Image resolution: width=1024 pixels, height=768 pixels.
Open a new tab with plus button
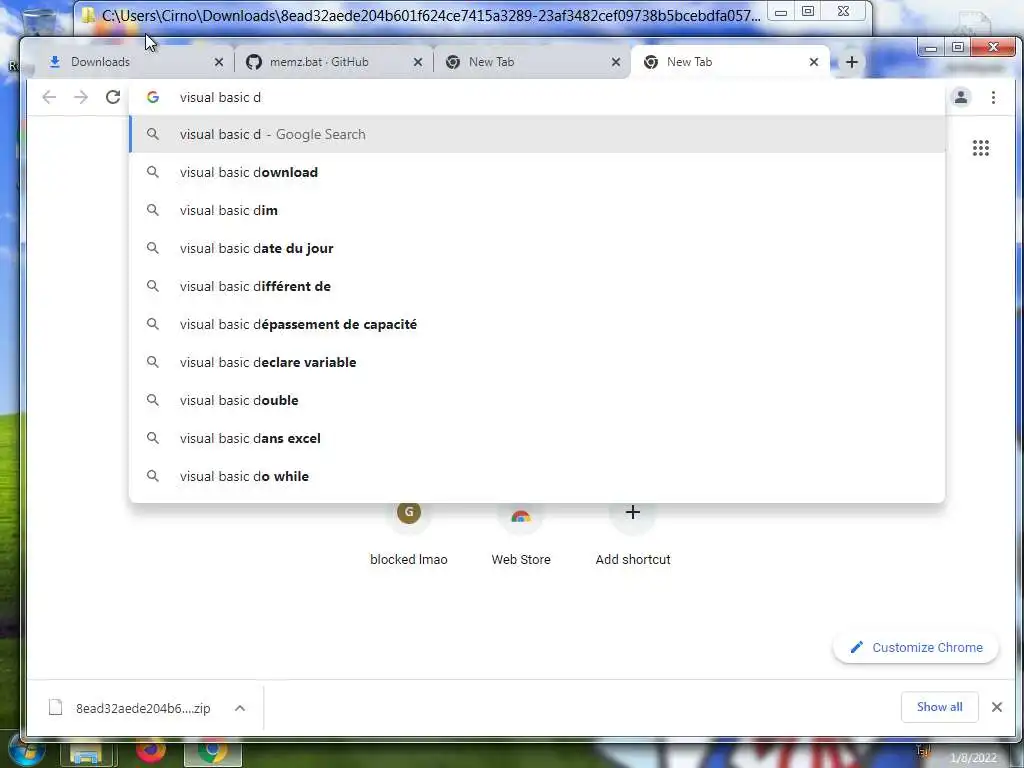[x=852, y=62]
